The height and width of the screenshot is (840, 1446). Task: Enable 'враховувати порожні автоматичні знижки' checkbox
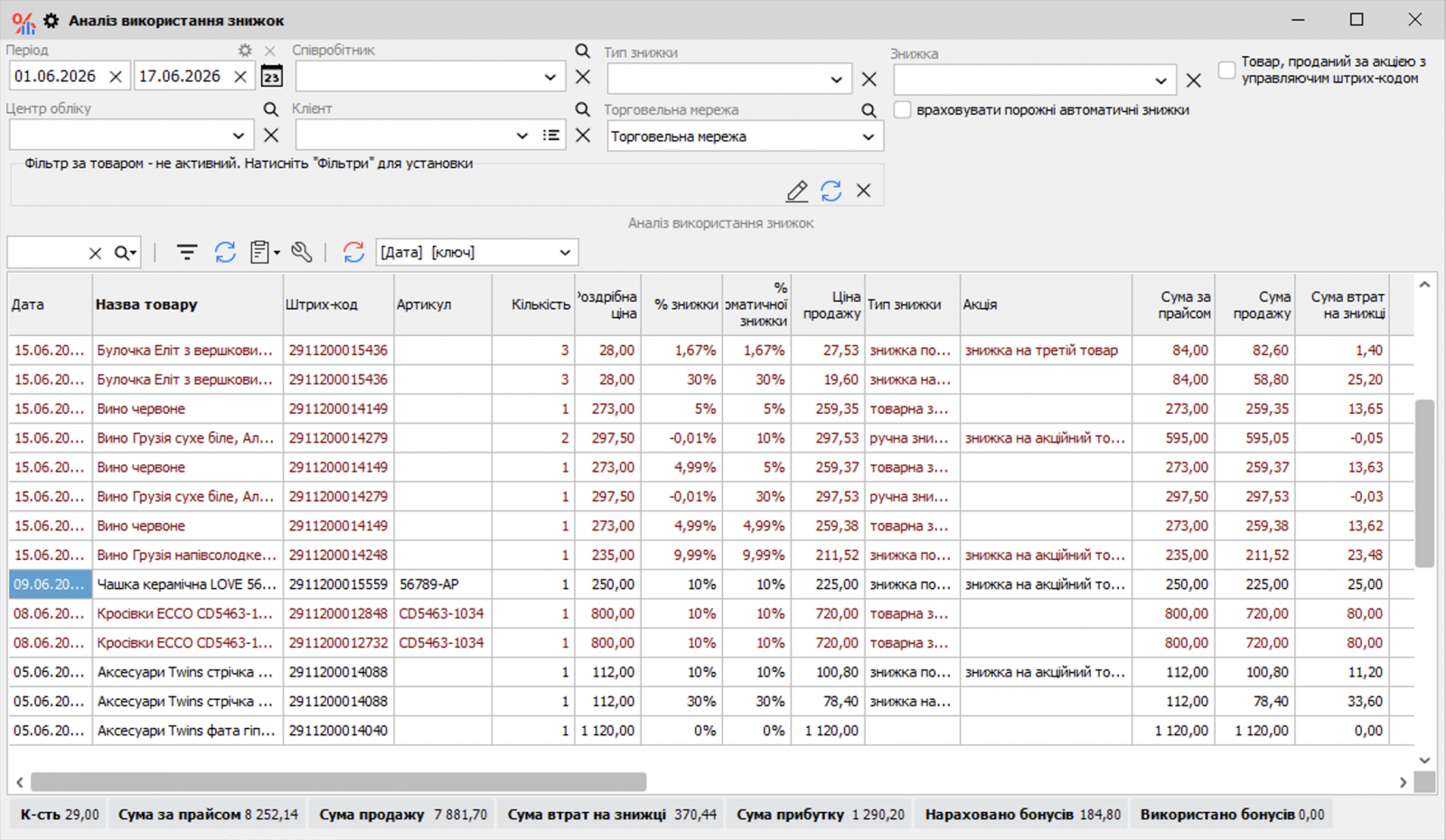tap(902, 110)
